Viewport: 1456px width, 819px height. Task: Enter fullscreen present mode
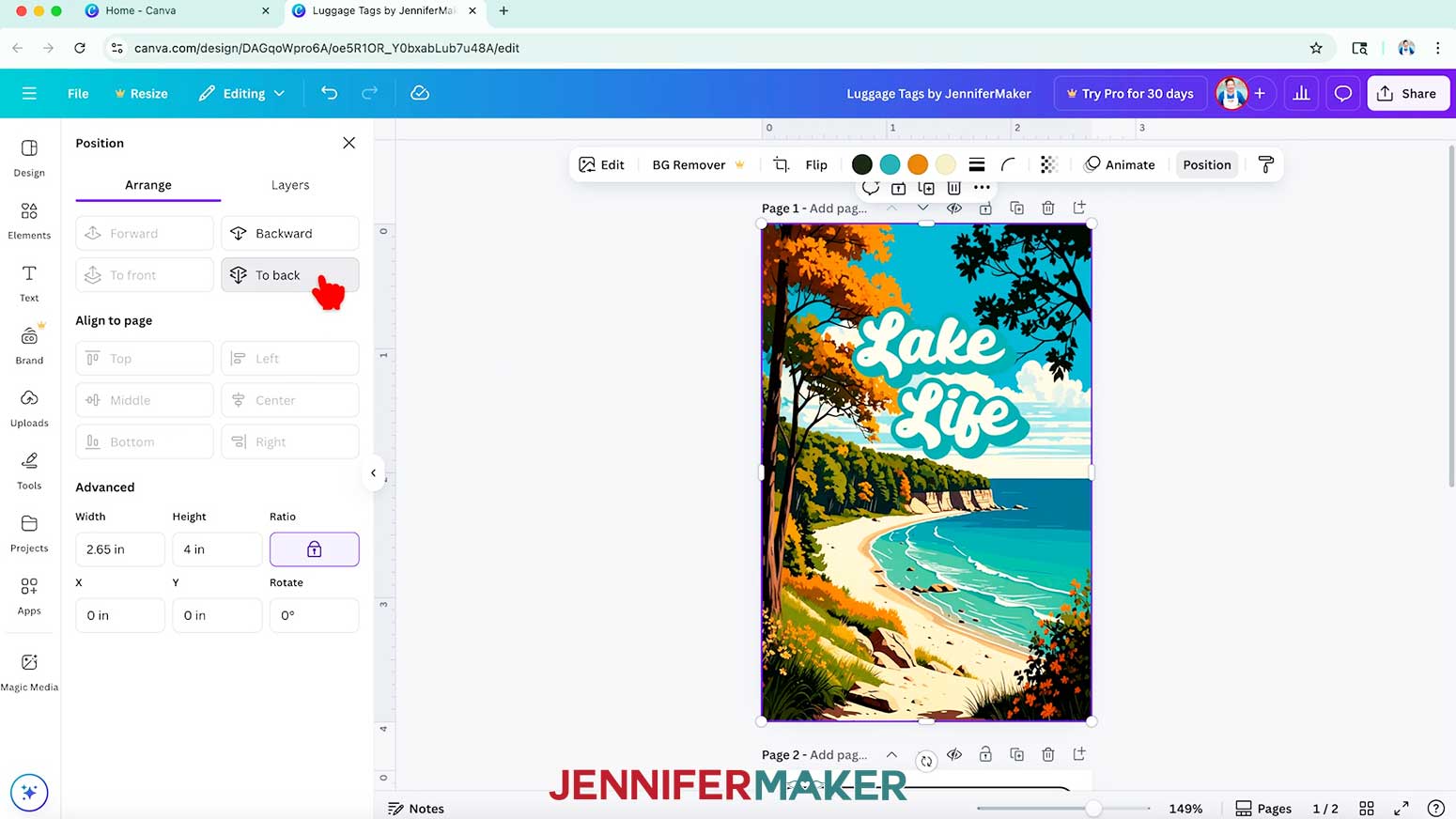click(1402, 809)
